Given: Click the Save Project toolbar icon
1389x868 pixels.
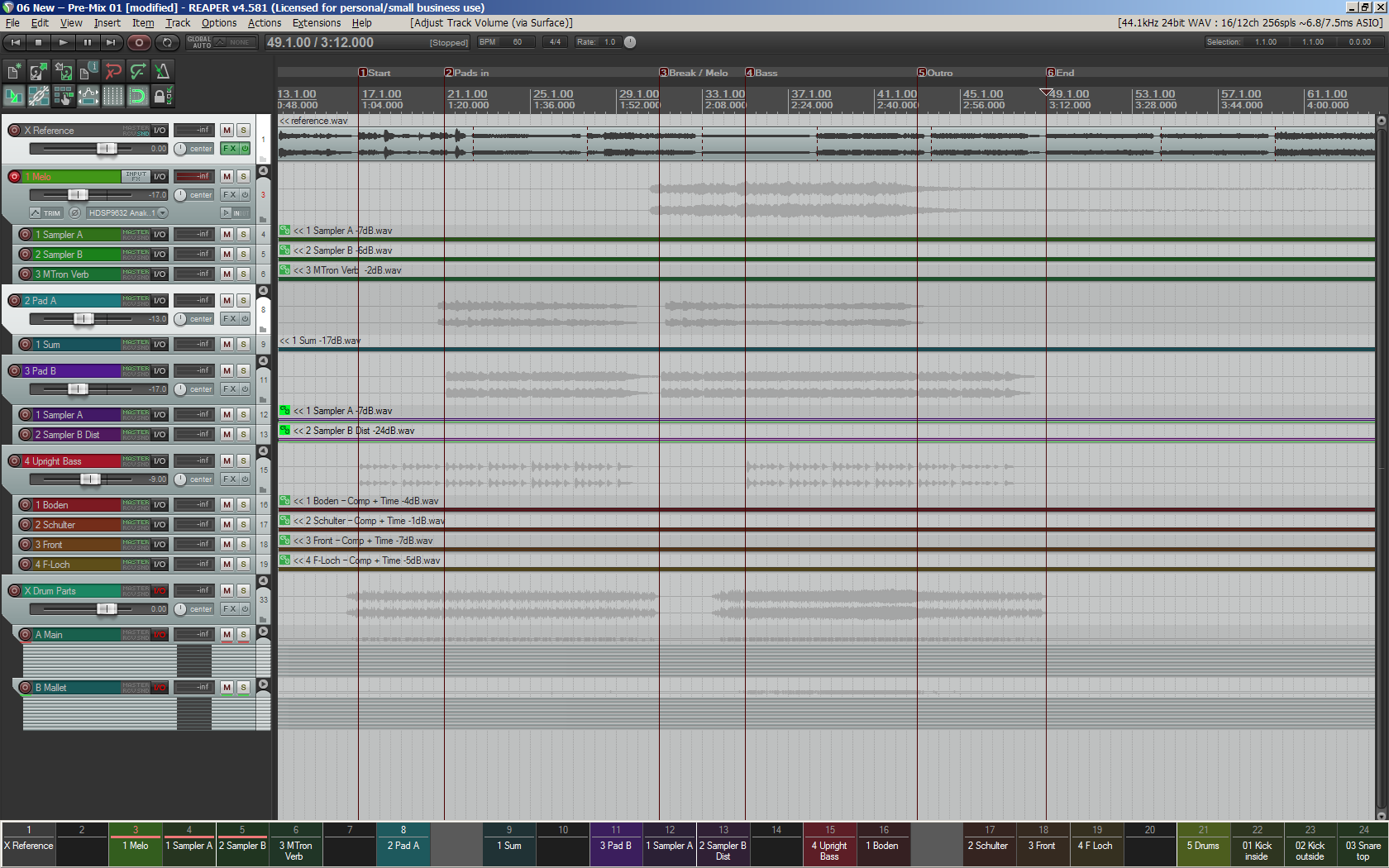Looking at the screenshot, I should pos(63,72).
